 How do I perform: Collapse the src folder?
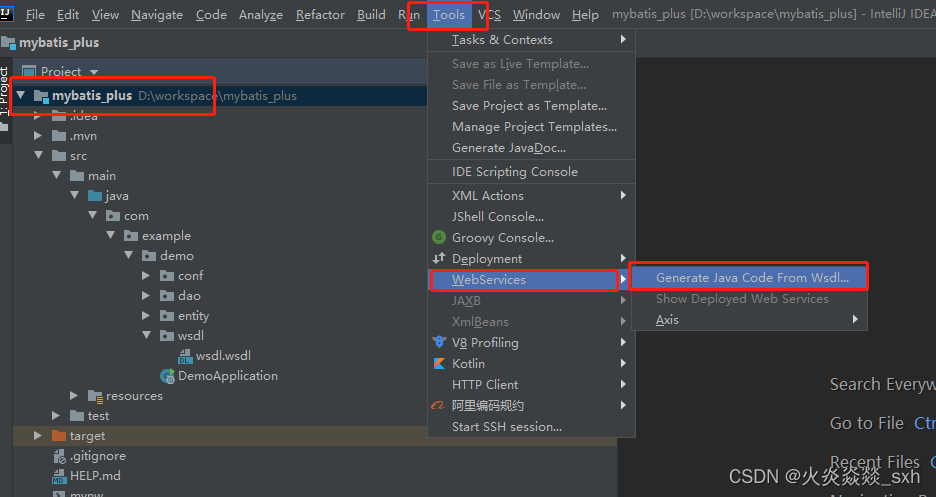point(39,156)
